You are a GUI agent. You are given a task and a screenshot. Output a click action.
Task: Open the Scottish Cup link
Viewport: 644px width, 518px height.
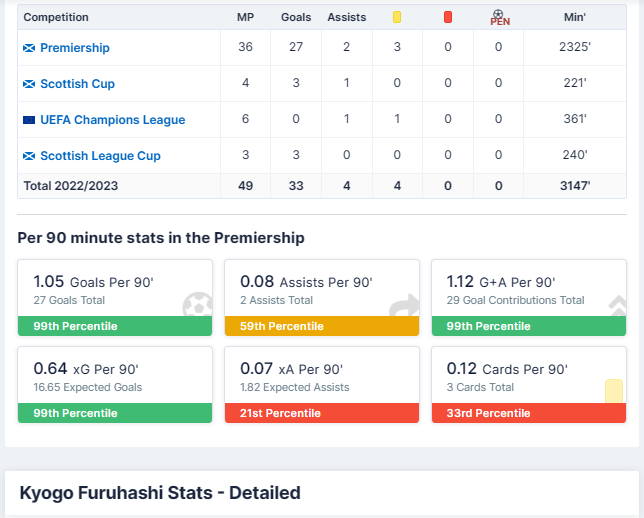pos(77,84)
